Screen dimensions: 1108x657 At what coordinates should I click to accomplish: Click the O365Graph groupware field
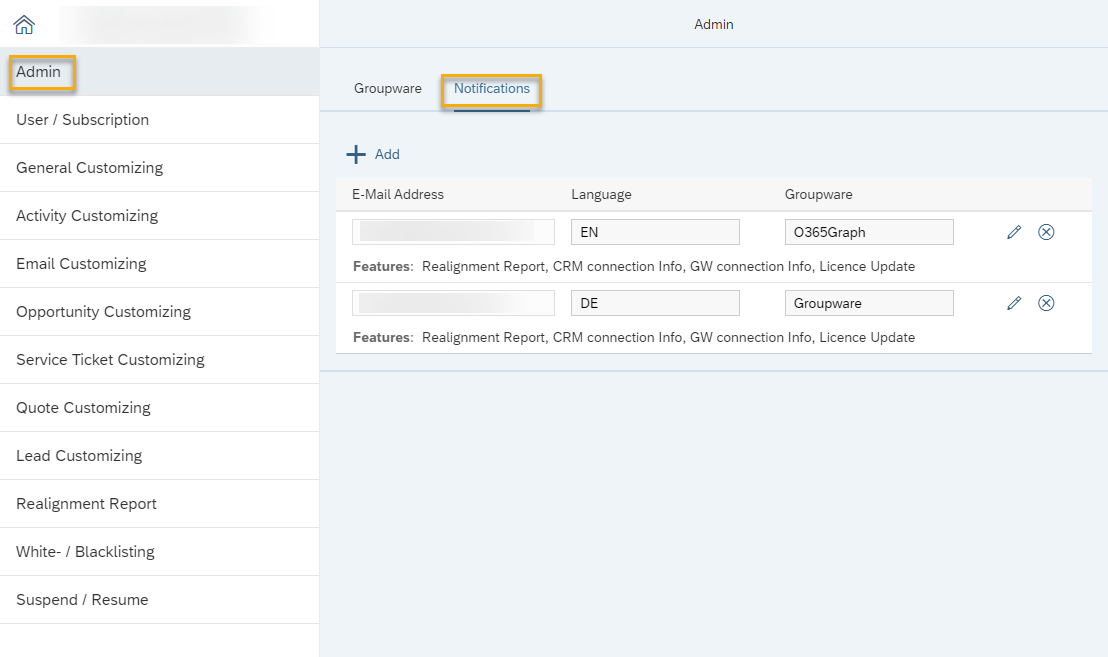[x=868, y=232]
